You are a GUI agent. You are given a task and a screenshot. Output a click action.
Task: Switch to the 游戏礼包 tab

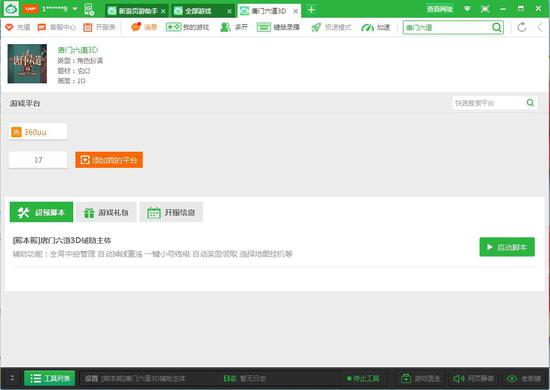(106, 212)
